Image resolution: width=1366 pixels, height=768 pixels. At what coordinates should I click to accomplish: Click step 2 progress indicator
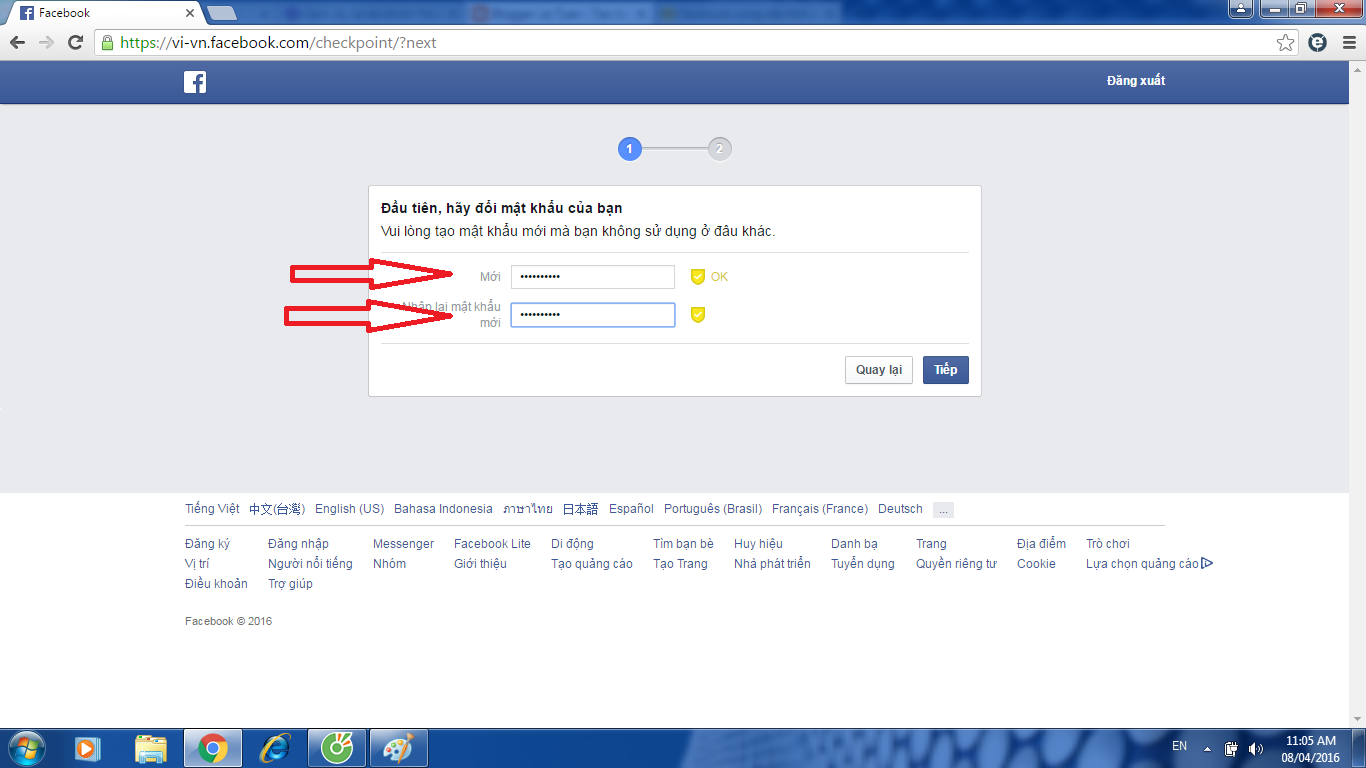coord(719,149)
